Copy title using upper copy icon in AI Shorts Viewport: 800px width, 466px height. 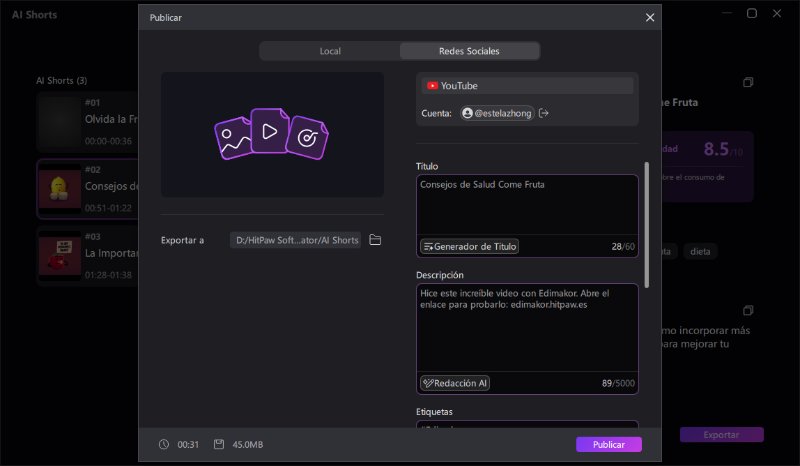pos(748,82)
